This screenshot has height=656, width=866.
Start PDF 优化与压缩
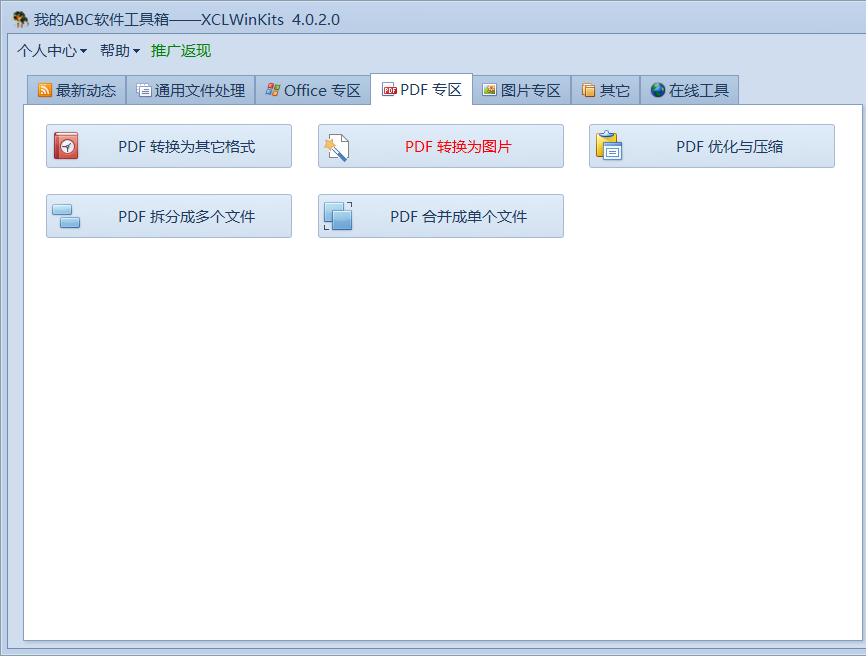click(x=711, y=145)
